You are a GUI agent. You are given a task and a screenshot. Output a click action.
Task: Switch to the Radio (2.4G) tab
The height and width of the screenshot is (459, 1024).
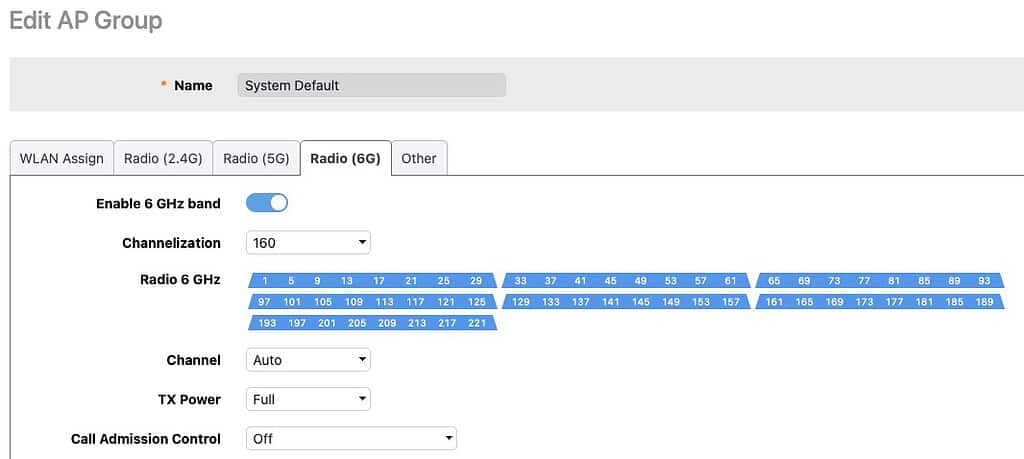click(x=163, y=158)
